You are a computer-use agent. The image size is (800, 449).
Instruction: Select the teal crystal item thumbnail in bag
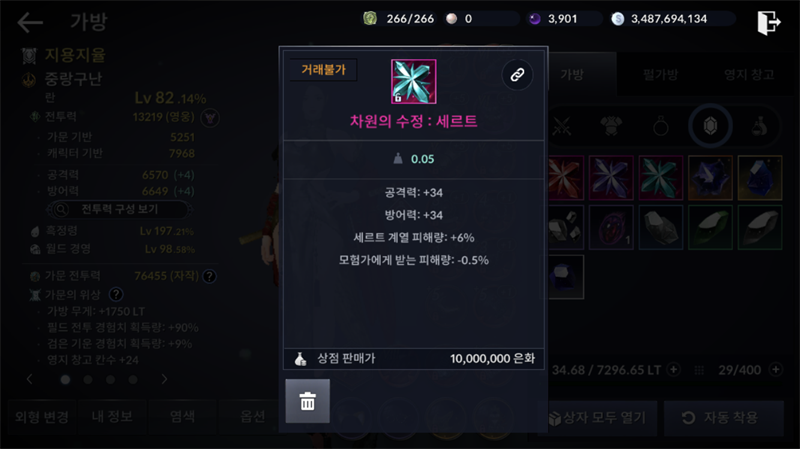tap(660, 178)
